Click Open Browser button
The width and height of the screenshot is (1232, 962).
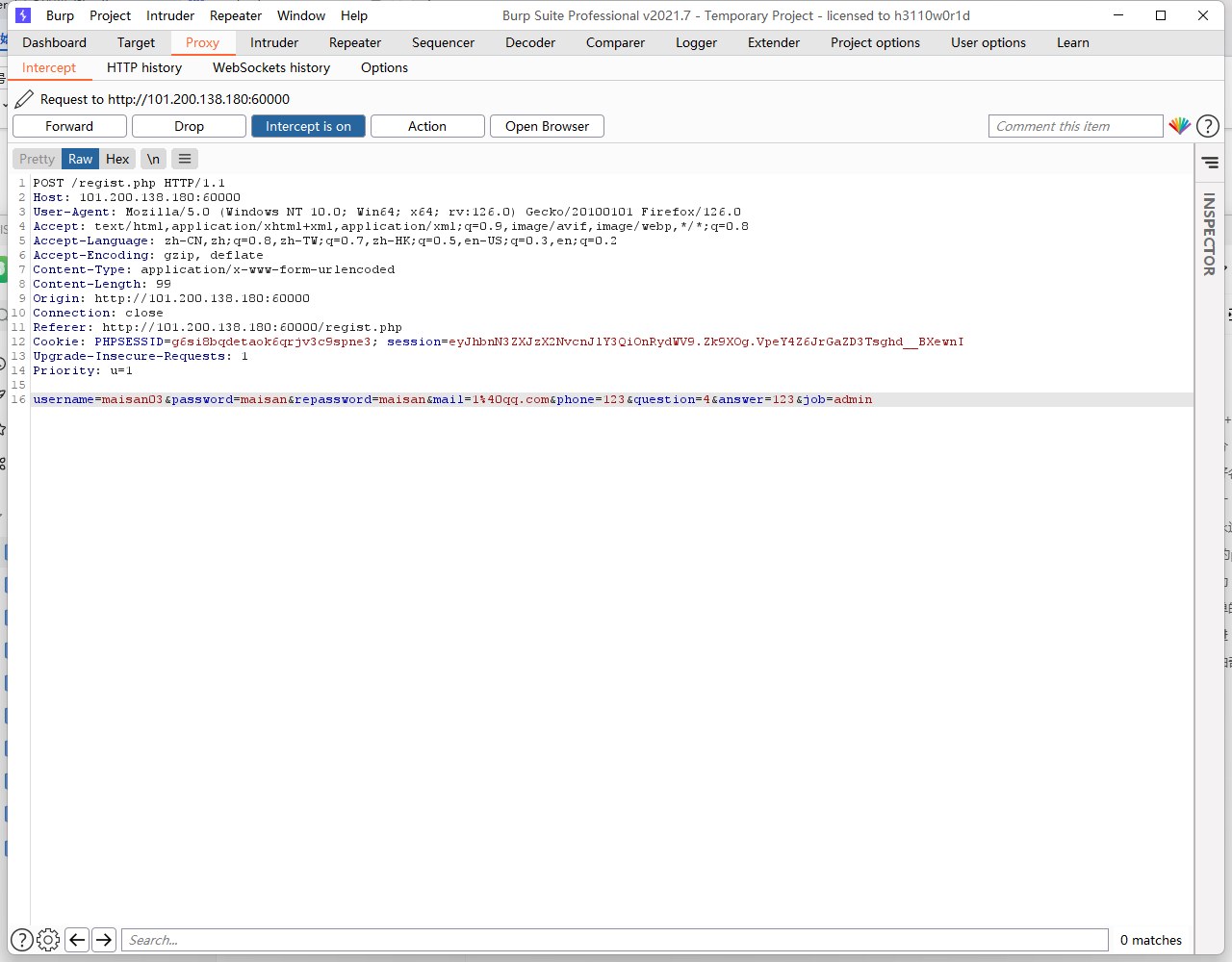pos(547,126)
